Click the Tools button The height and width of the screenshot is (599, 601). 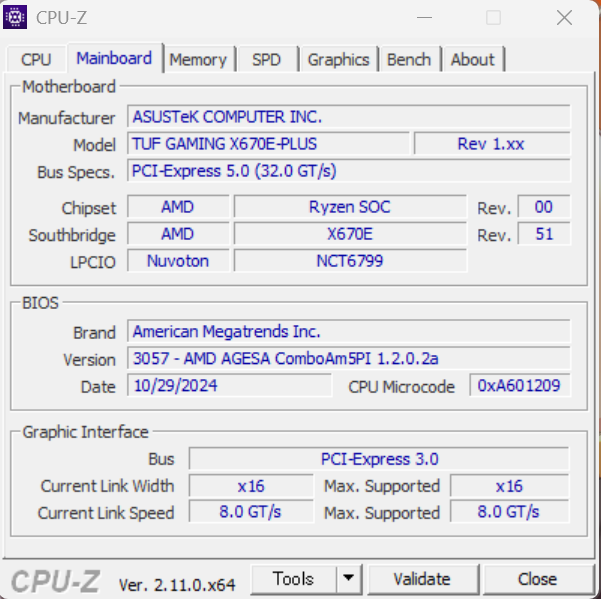point(294,579)
